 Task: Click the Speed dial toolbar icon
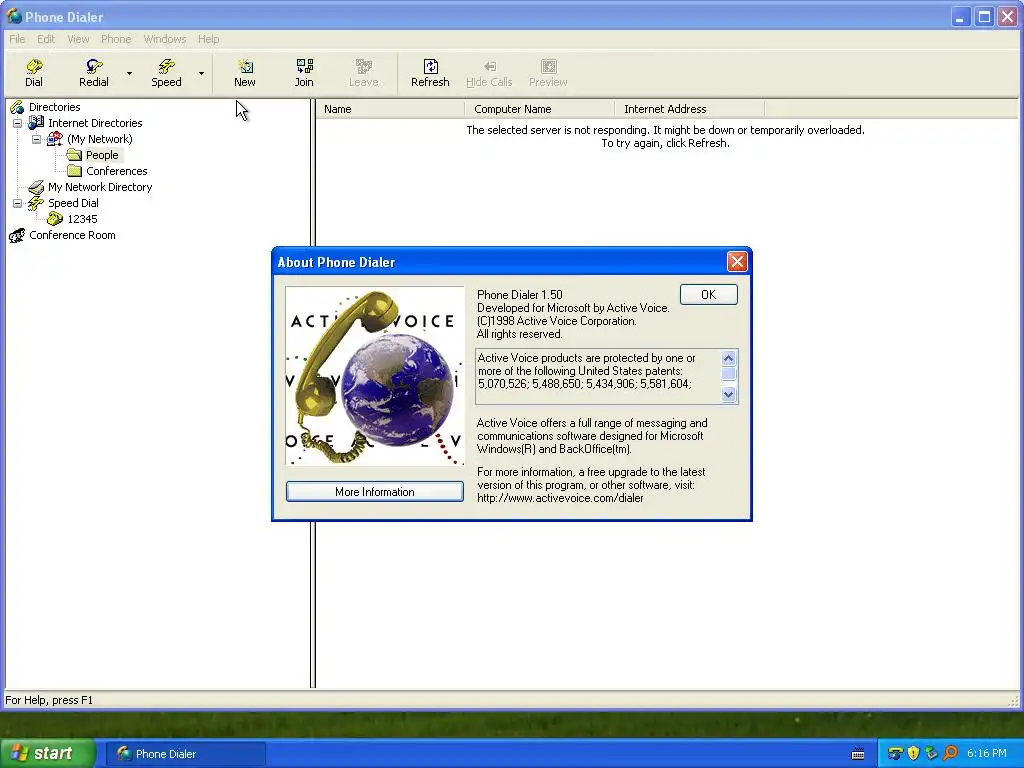[167, 66]
